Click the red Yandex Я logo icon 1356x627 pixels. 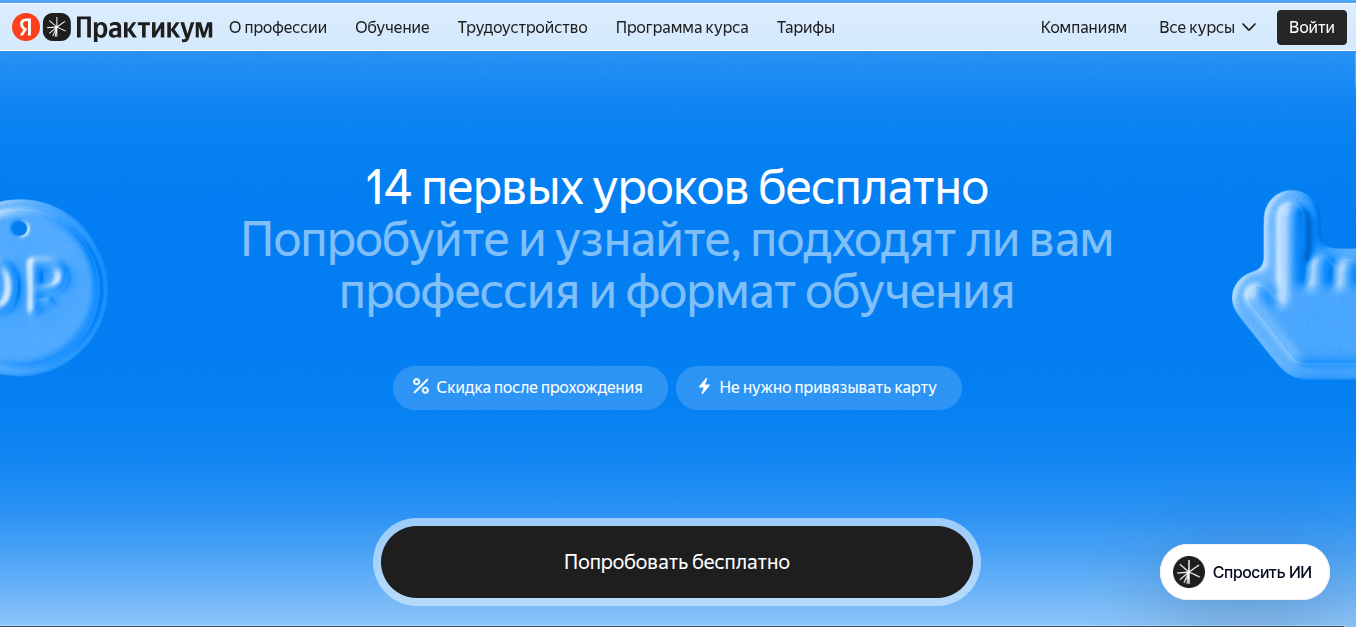point(26,28)
